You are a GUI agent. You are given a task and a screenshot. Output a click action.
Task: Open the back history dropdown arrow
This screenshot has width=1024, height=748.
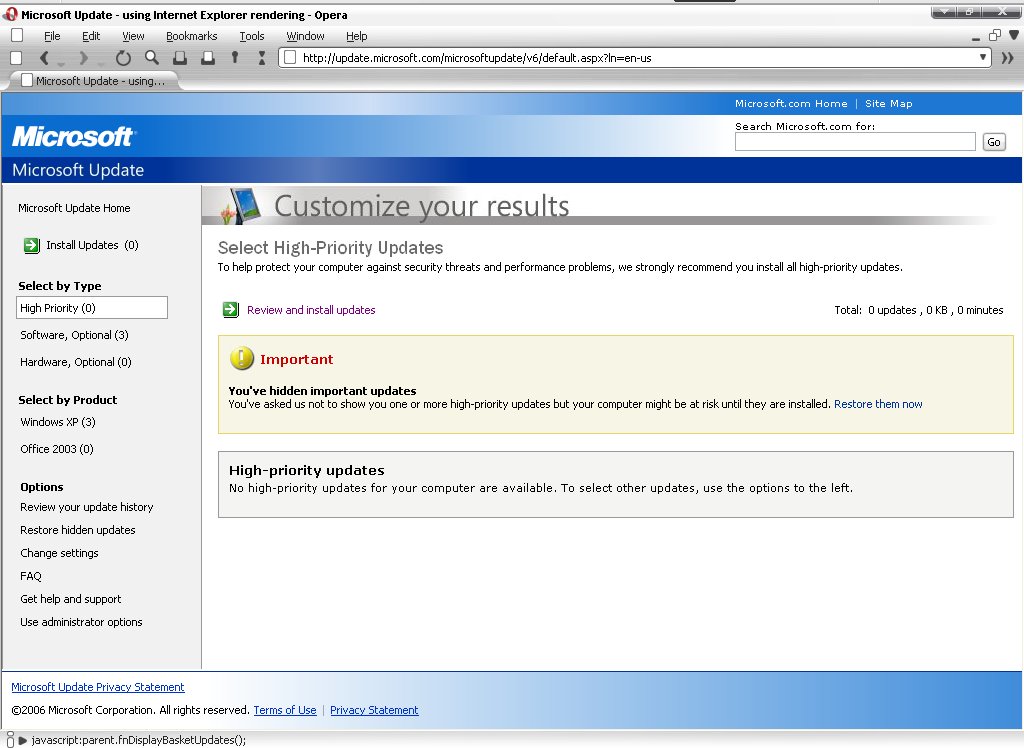coord(61,62)
